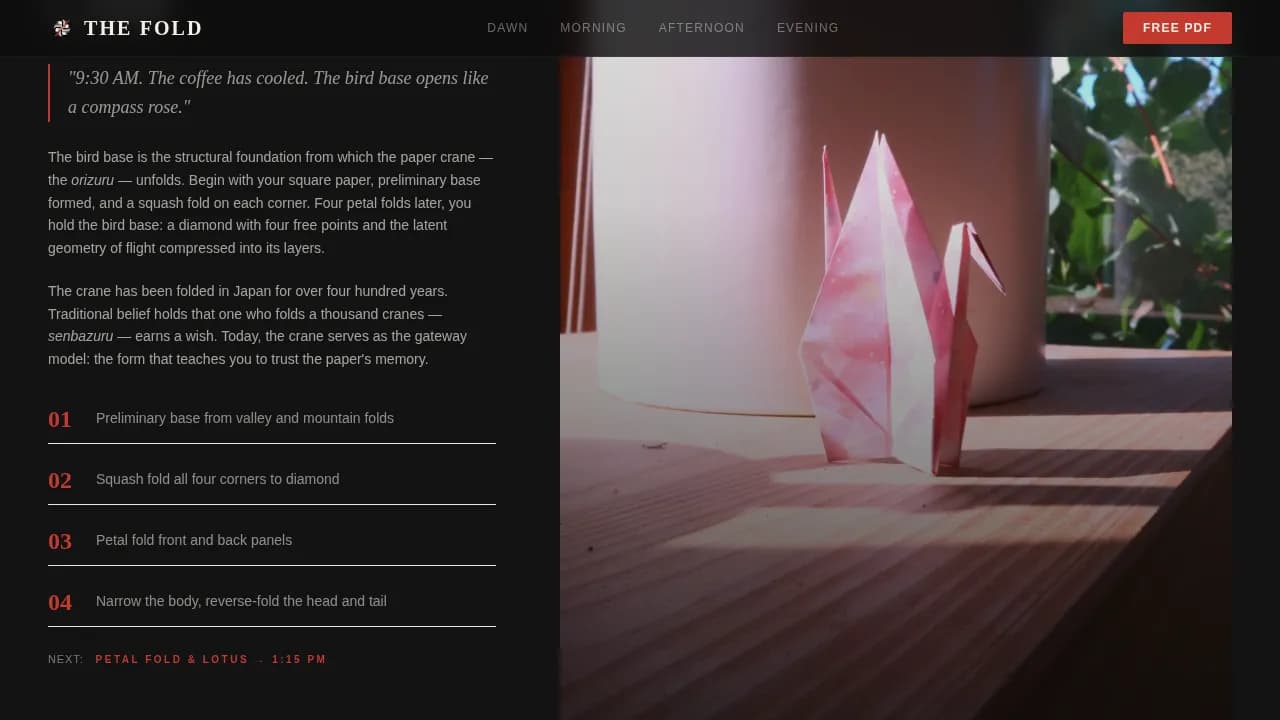Select step 01 preliminary base

point(244,418)
